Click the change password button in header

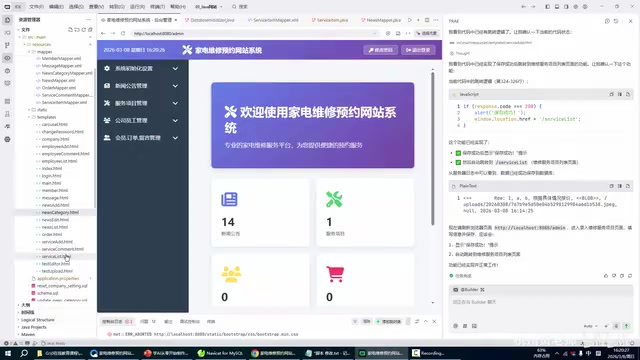(x=380, y=50)
